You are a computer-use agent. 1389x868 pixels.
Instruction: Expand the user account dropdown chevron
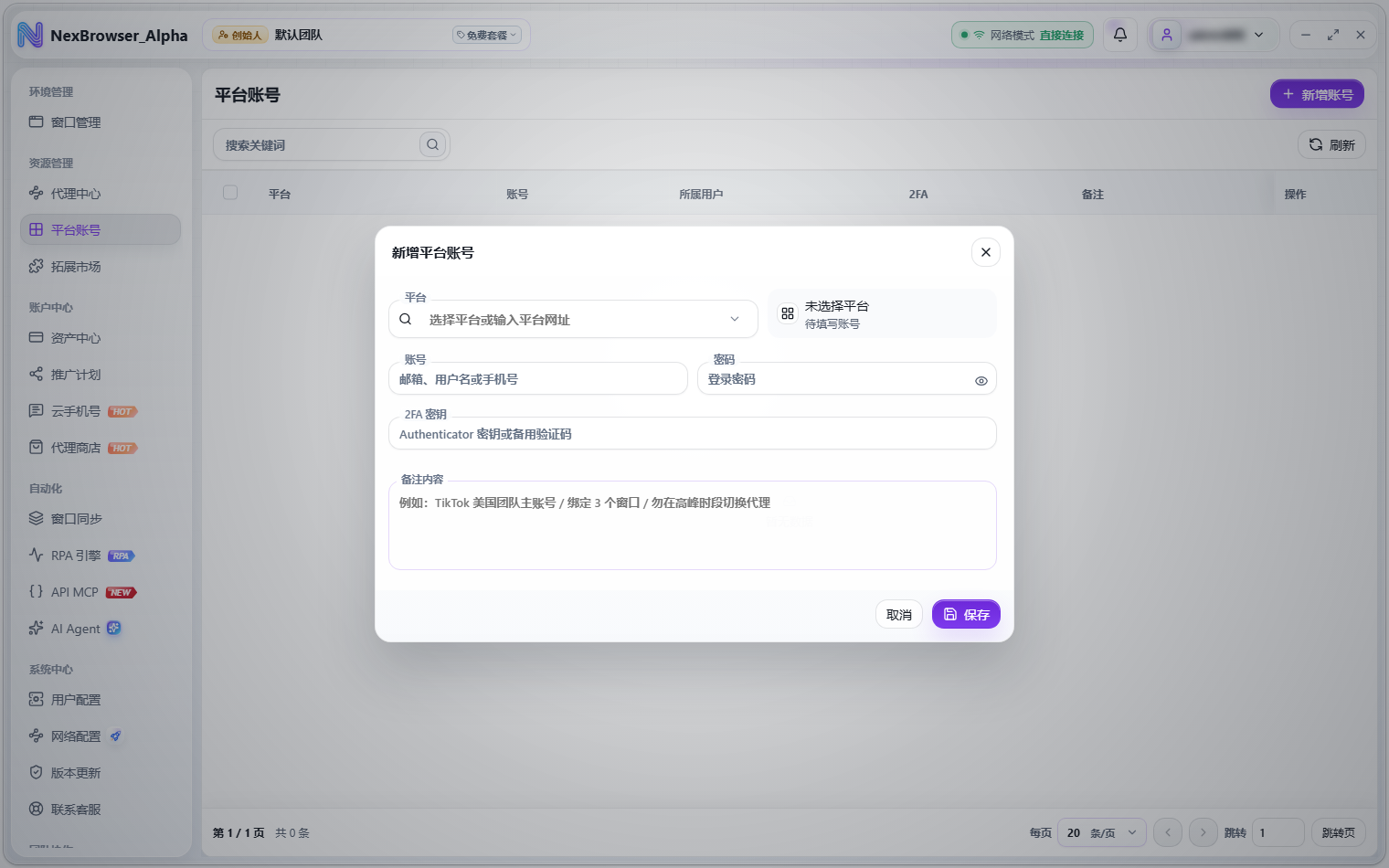1258,35
